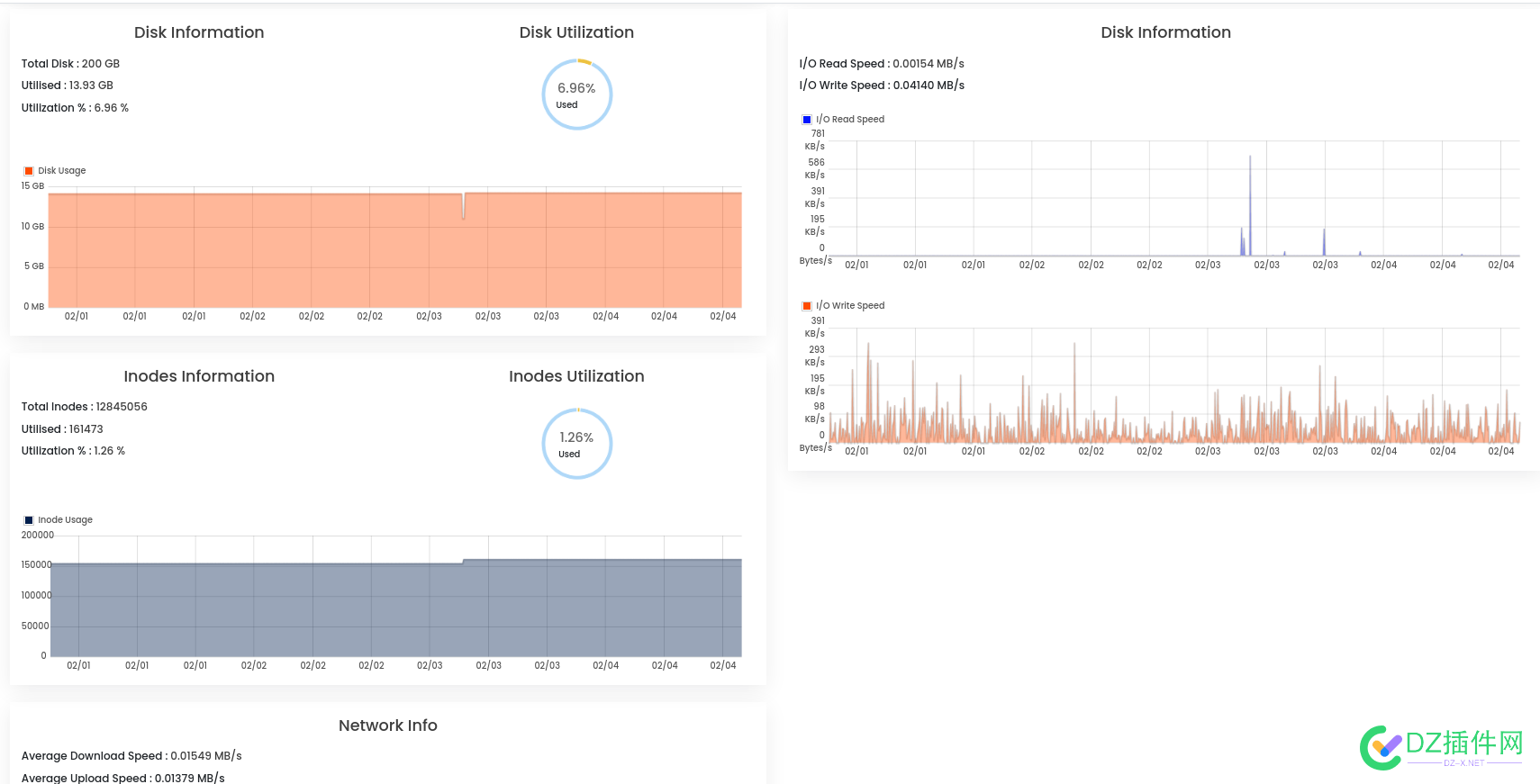
Task: Select the I/O Write Speed 0.04140 MB/s value
Action: point(929,86)
